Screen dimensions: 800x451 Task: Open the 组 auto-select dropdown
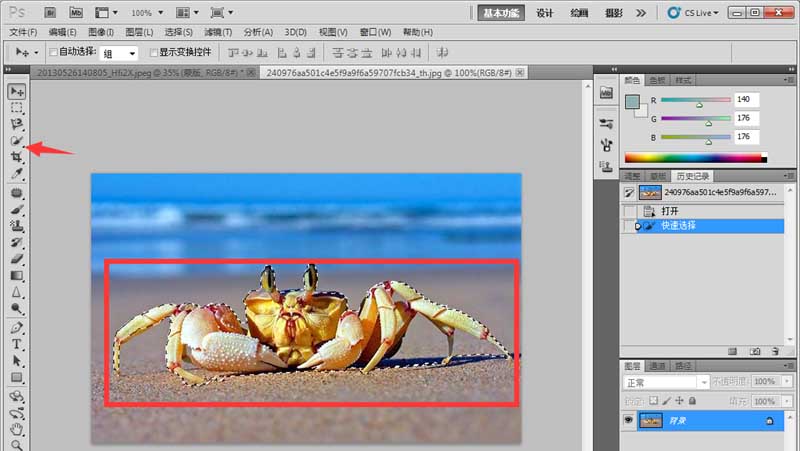pyautogui.click(x=119, y=53)
